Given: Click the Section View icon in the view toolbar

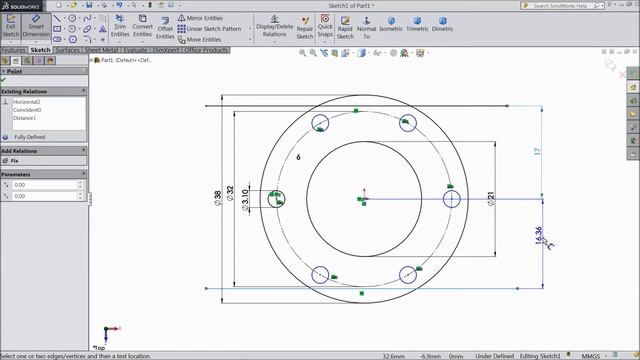Looking at the screenshot, I should (x=335, y=53).
